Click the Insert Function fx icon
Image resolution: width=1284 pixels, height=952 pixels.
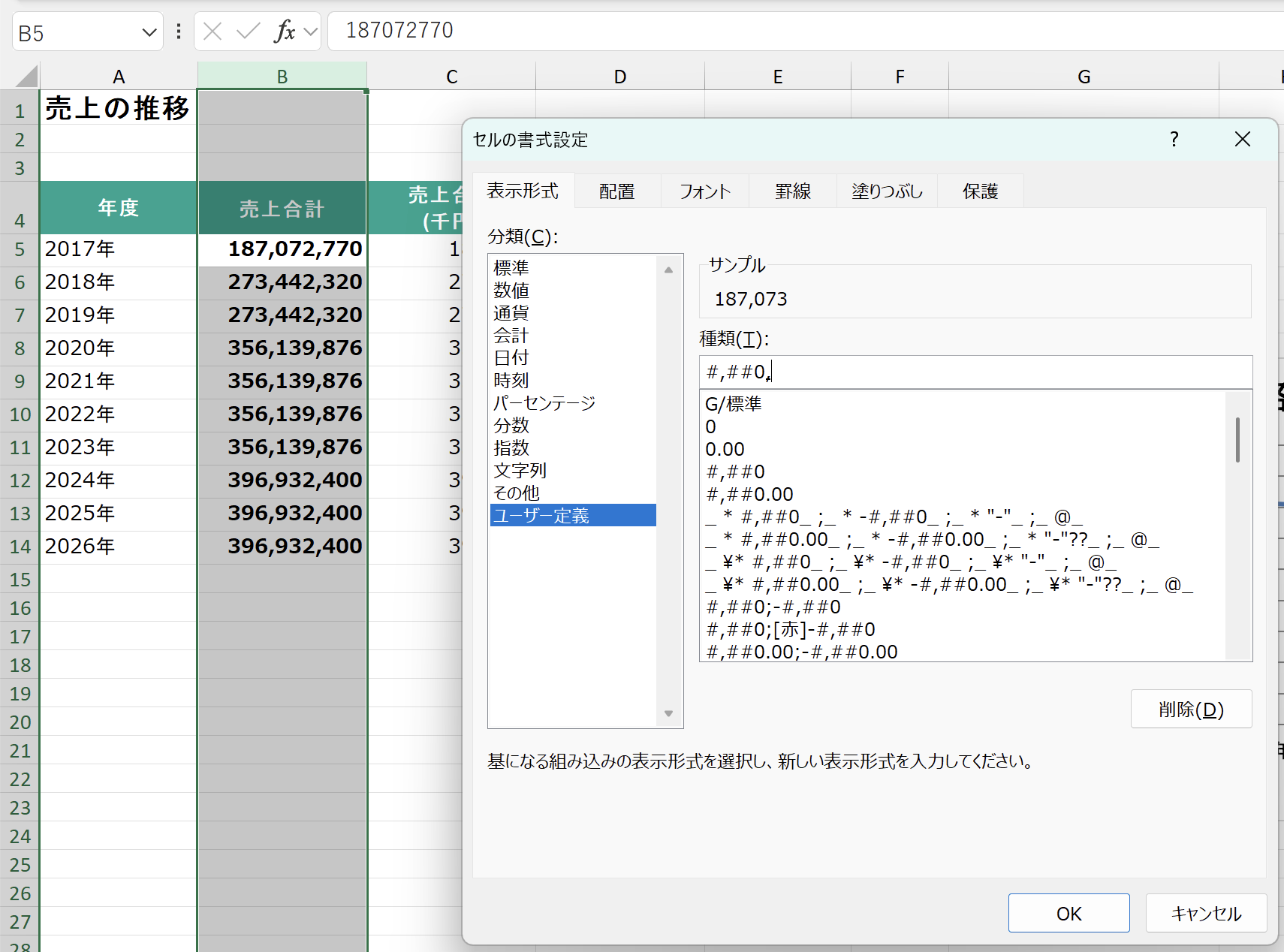click(285, 31)
